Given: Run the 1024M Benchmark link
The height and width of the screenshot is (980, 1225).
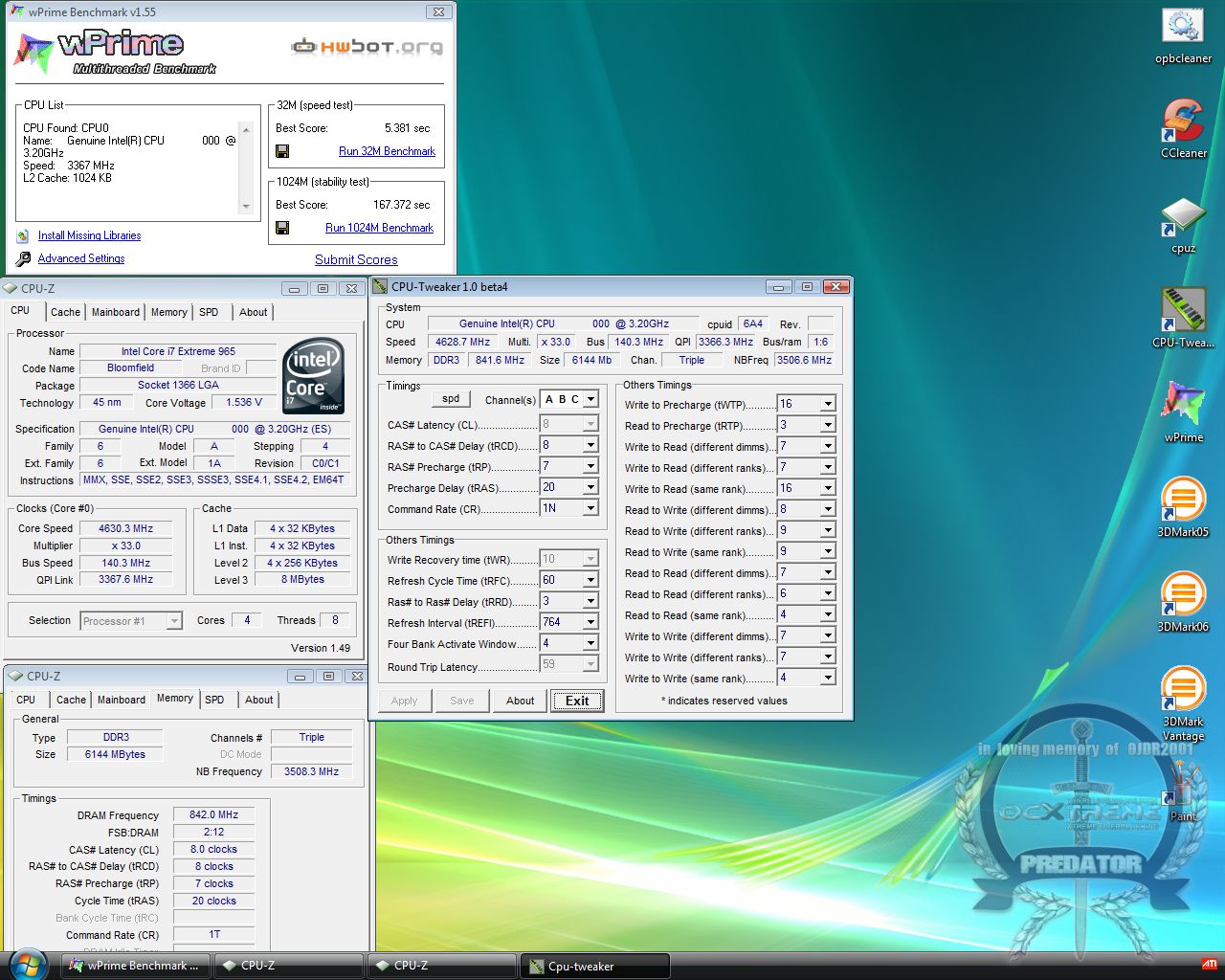Looking at the screenshot, I should tap(379, 228).
